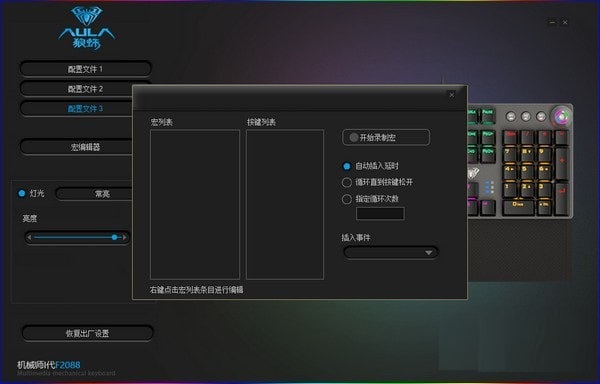The width and height of the screenshot is (600, 384).
Task: Open the 常亮 lighting mode dropdown
Action: (x=94, y=194)
